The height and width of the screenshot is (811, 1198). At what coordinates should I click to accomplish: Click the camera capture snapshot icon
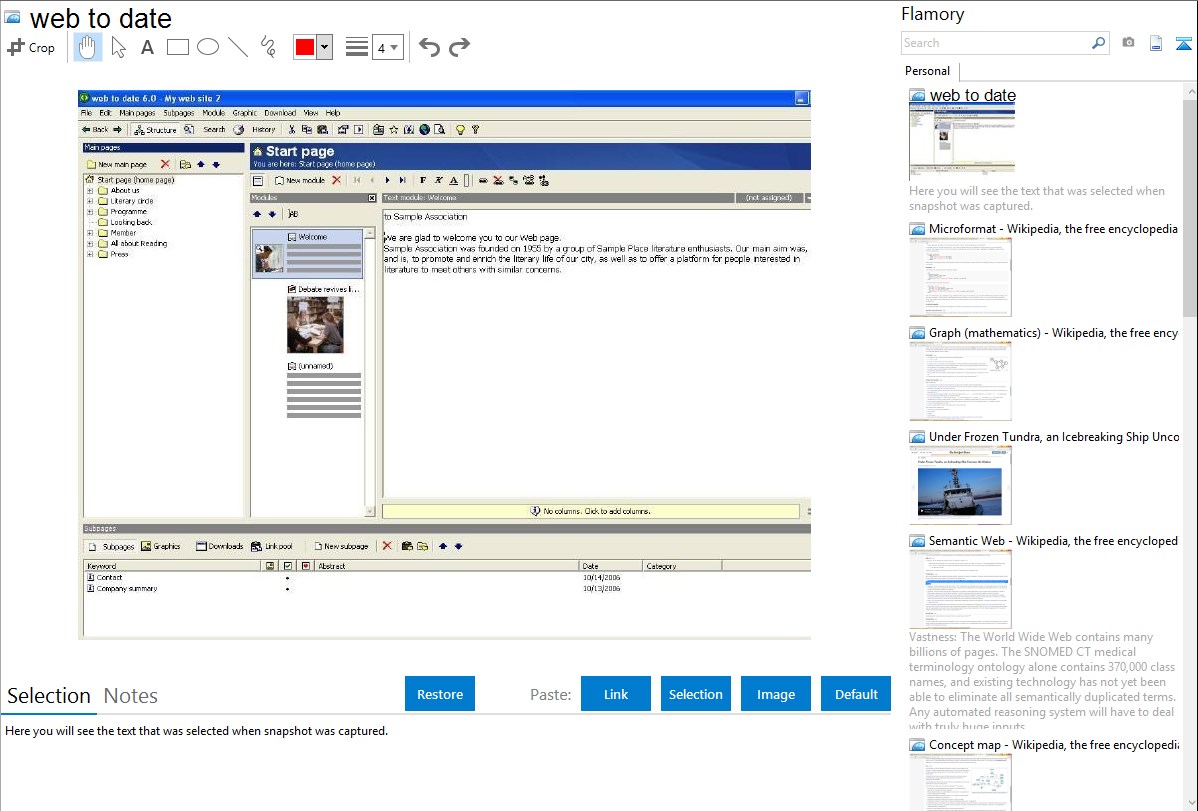pyautogui.click(x=1128, y=43)
